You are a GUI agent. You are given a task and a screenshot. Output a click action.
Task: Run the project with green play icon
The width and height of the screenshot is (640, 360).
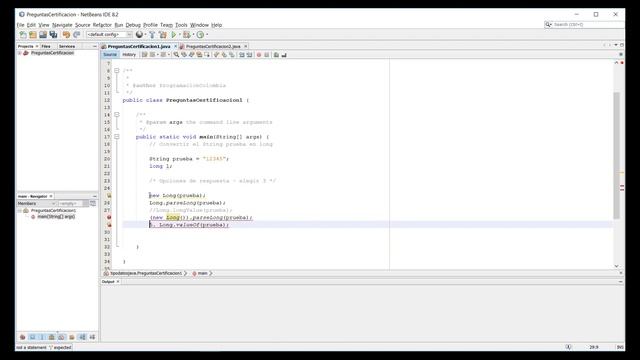coord(174,35)
